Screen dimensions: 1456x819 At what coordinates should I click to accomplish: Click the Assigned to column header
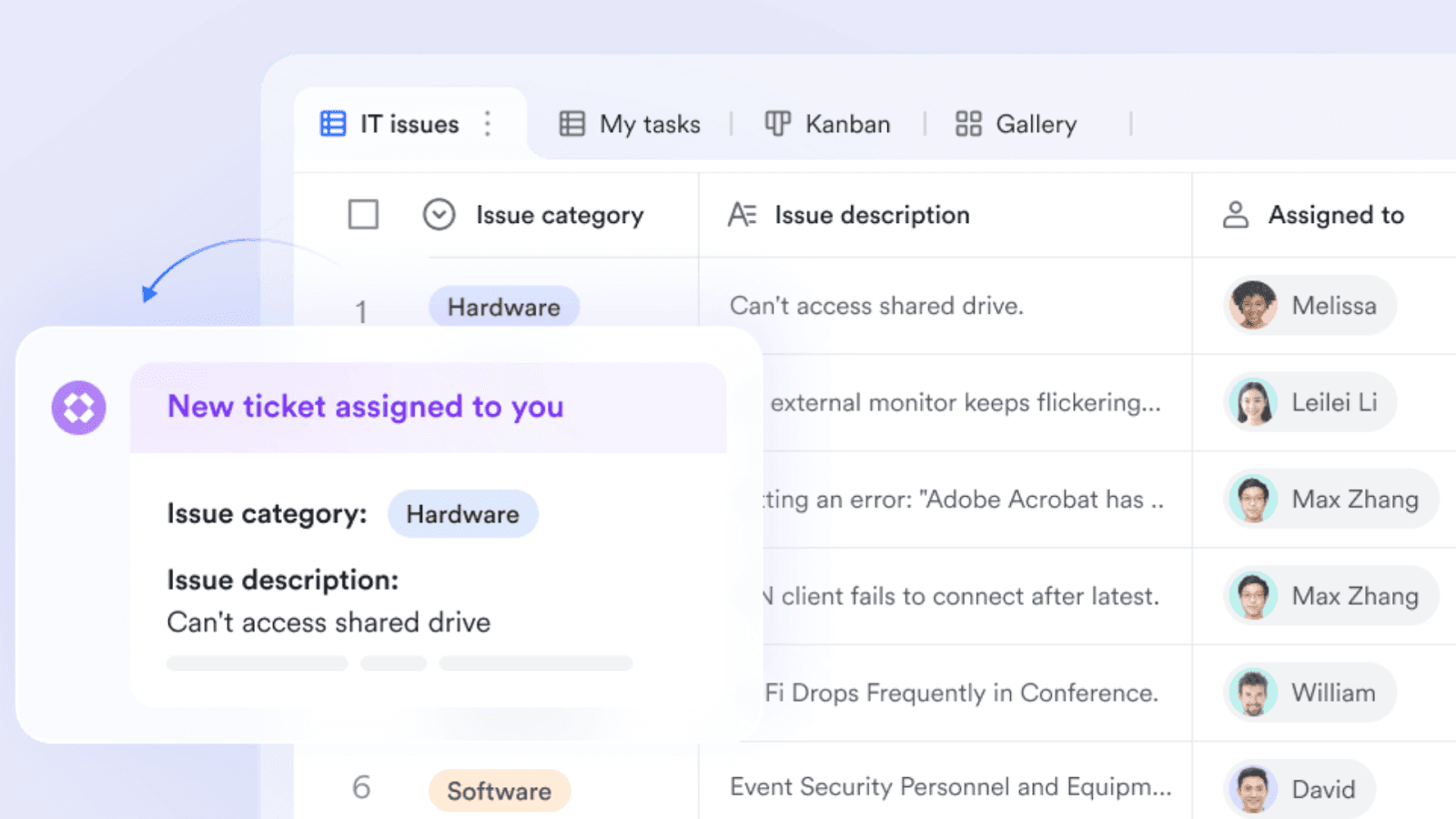[1336, 215]
